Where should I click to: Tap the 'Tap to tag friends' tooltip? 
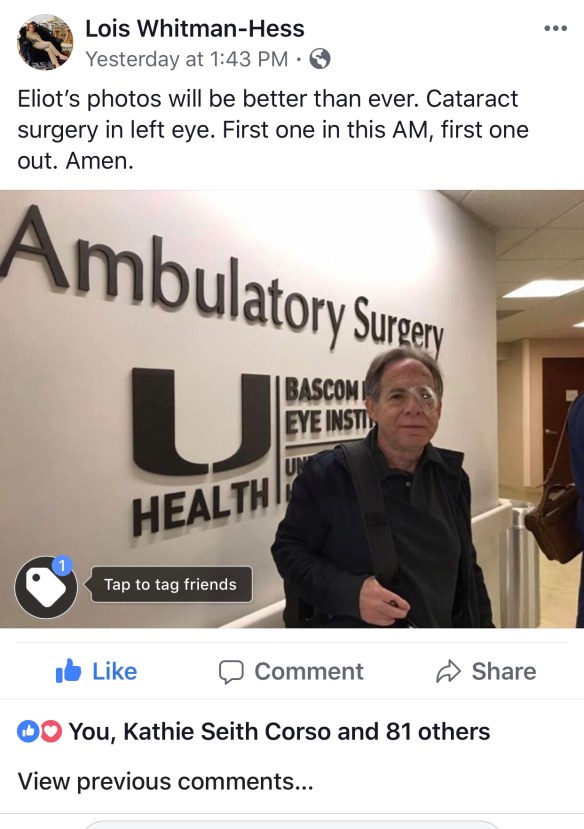[171, 584]
